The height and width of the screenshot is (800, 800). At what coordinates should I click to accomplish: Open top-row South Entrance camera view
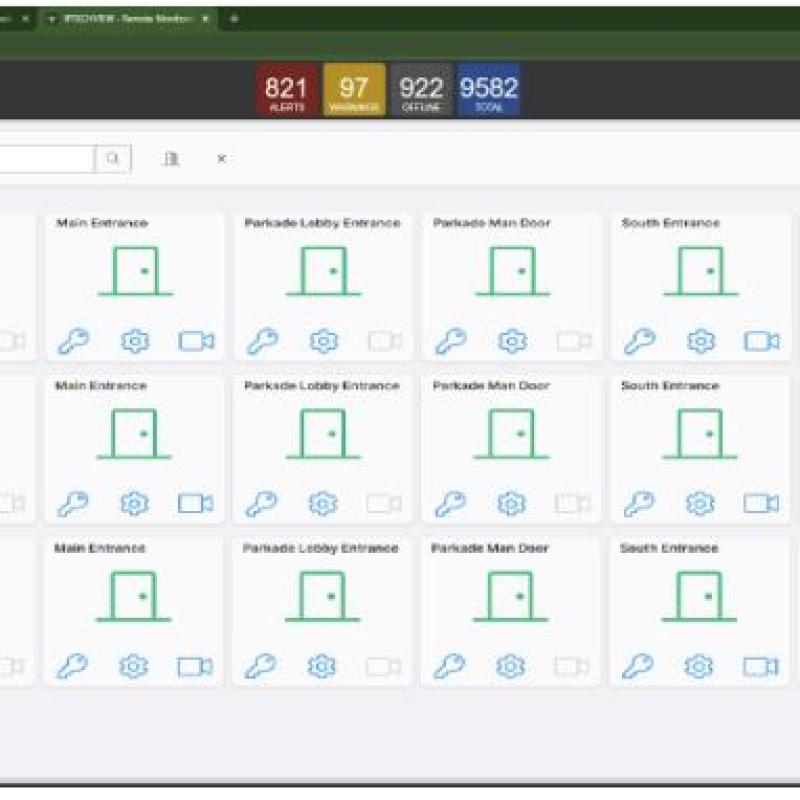click(762, 341)
